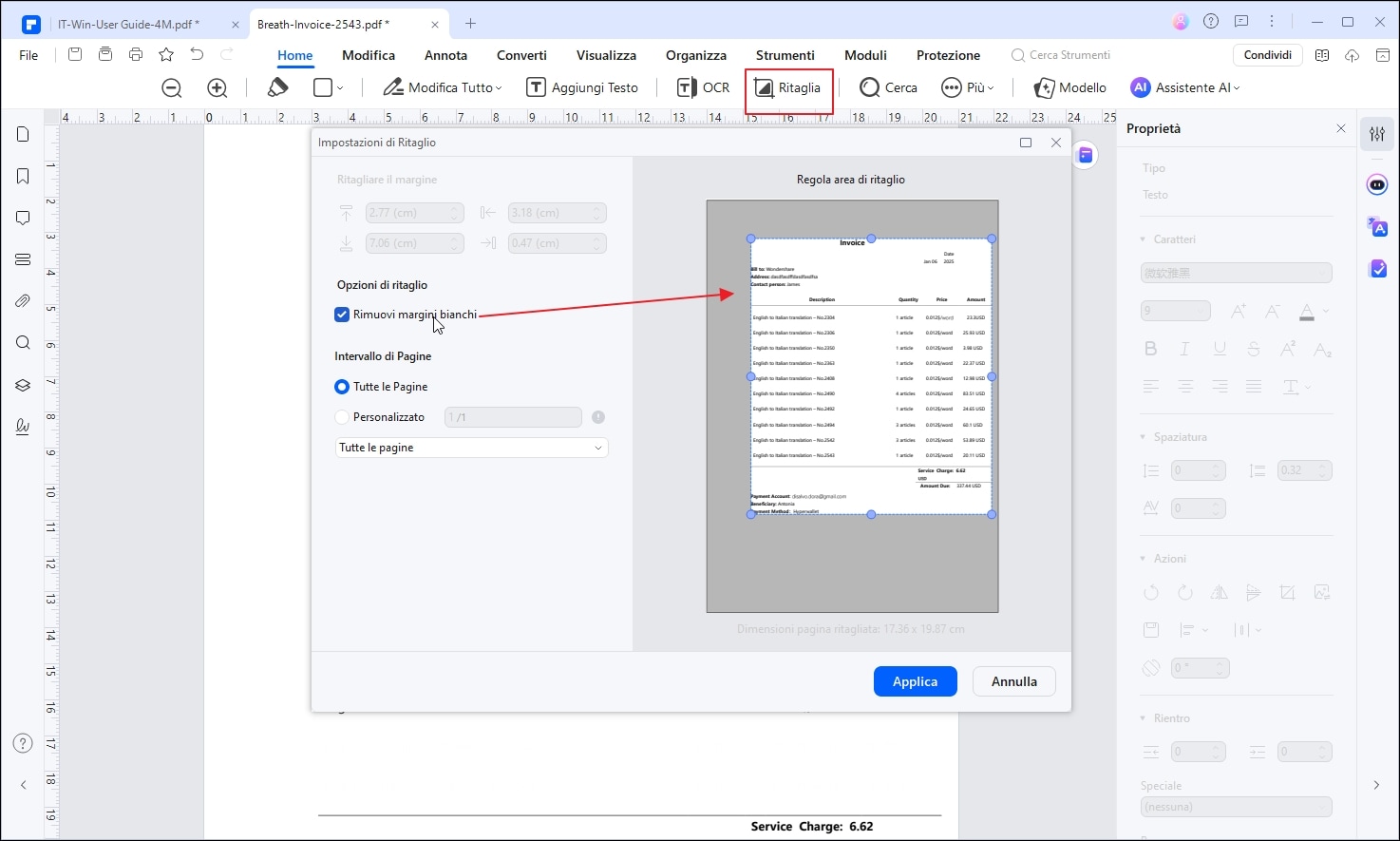Open the layers sidebar panel

(x=23, y=385)
